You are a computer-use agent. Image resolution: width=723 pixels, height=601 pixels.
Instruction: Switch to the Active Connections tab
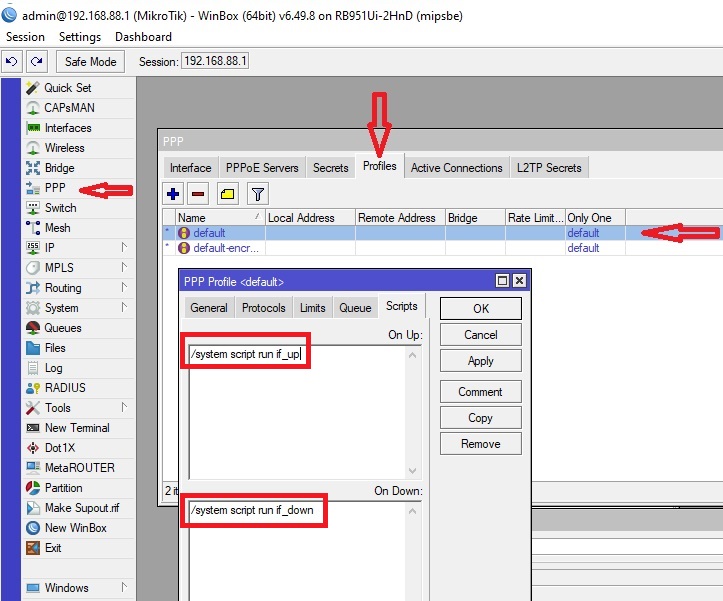click(x=456, y=168)
